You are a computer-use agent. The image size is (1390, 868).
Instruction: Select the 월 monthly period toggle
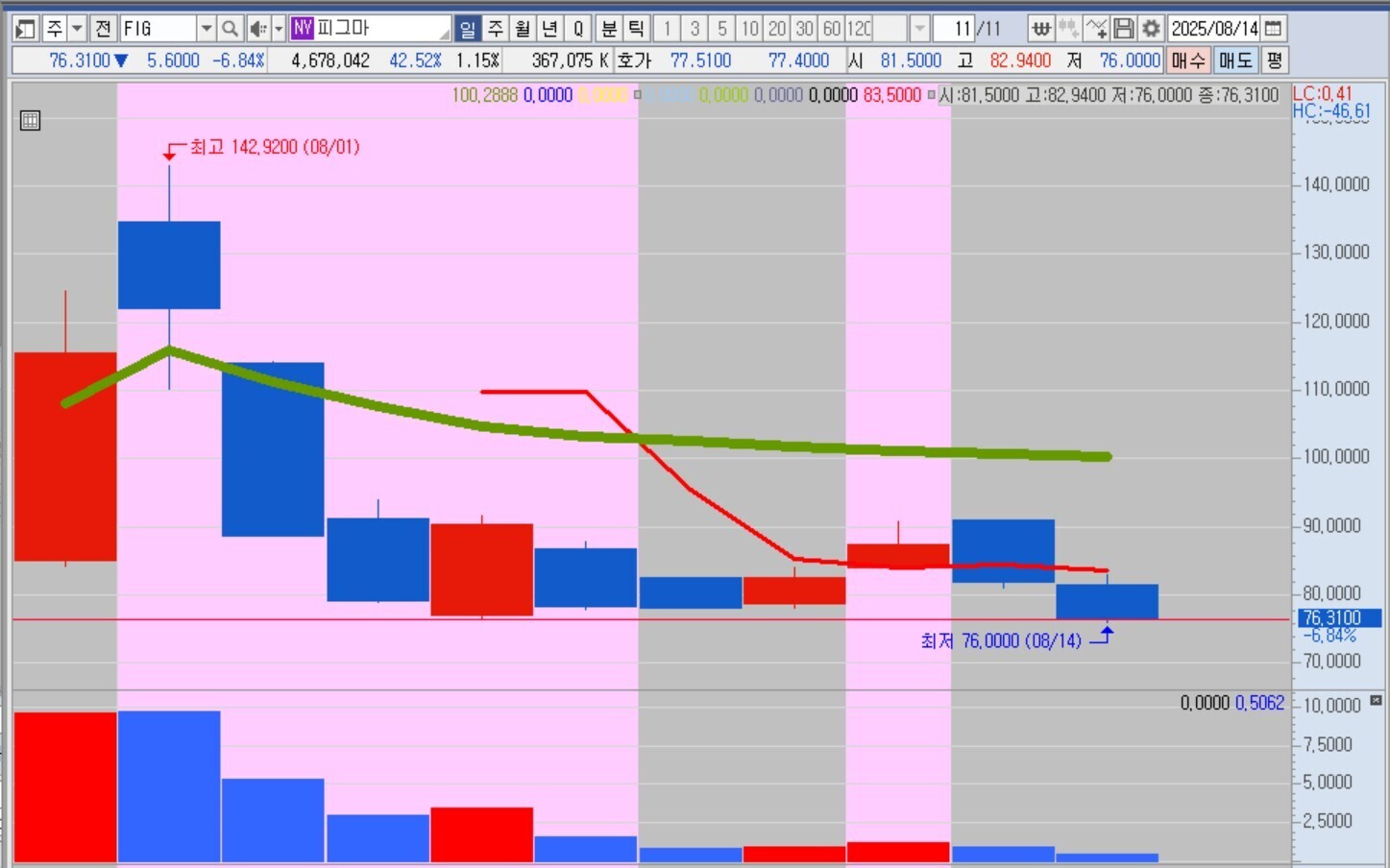click(x=523, y=29)
